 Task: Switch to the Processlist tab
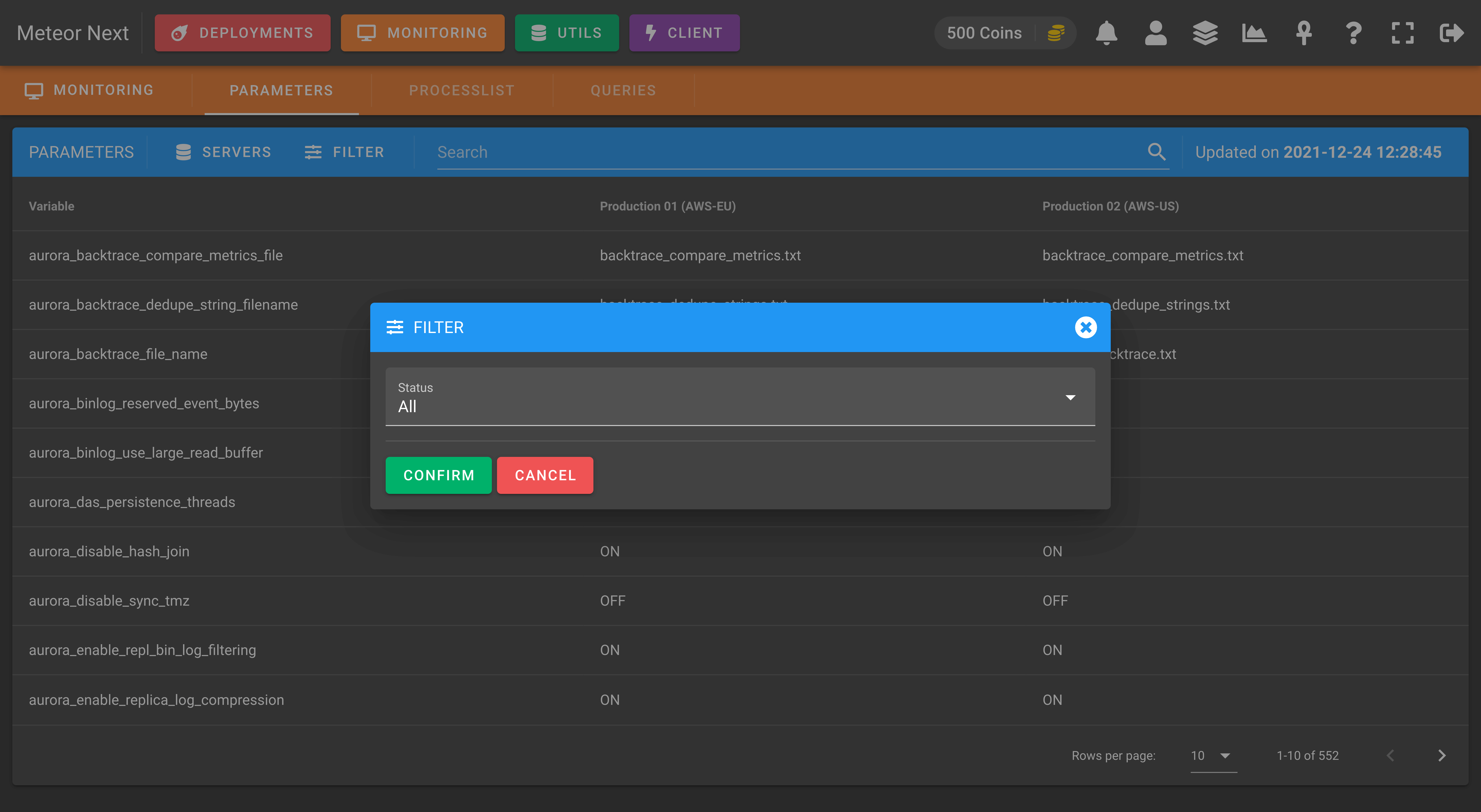pyautogui.click(x=462, y=90)
